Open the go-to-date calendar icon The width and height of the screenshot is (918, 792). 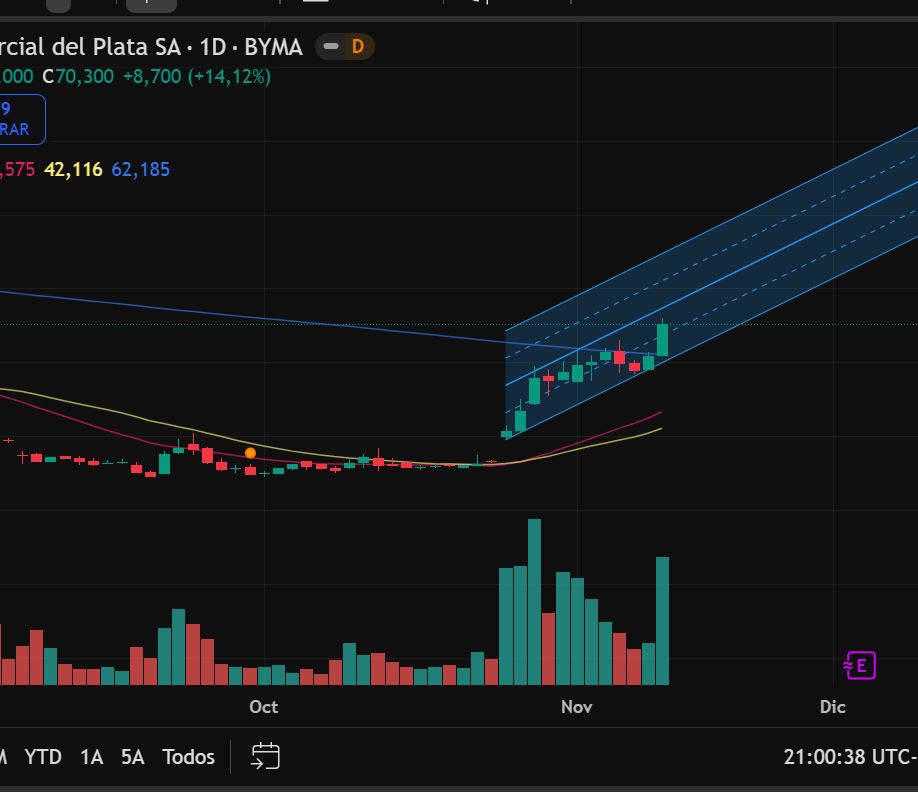point(265,756)
